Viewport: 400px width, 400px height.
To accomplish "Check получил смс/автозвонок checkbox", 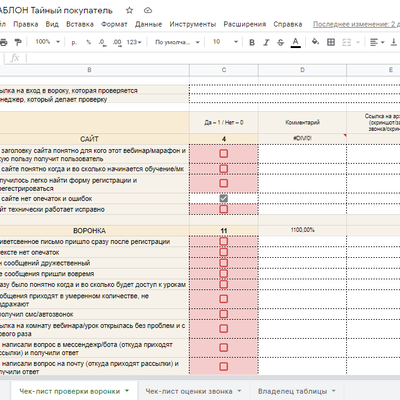I will click(x=224, y=314).
